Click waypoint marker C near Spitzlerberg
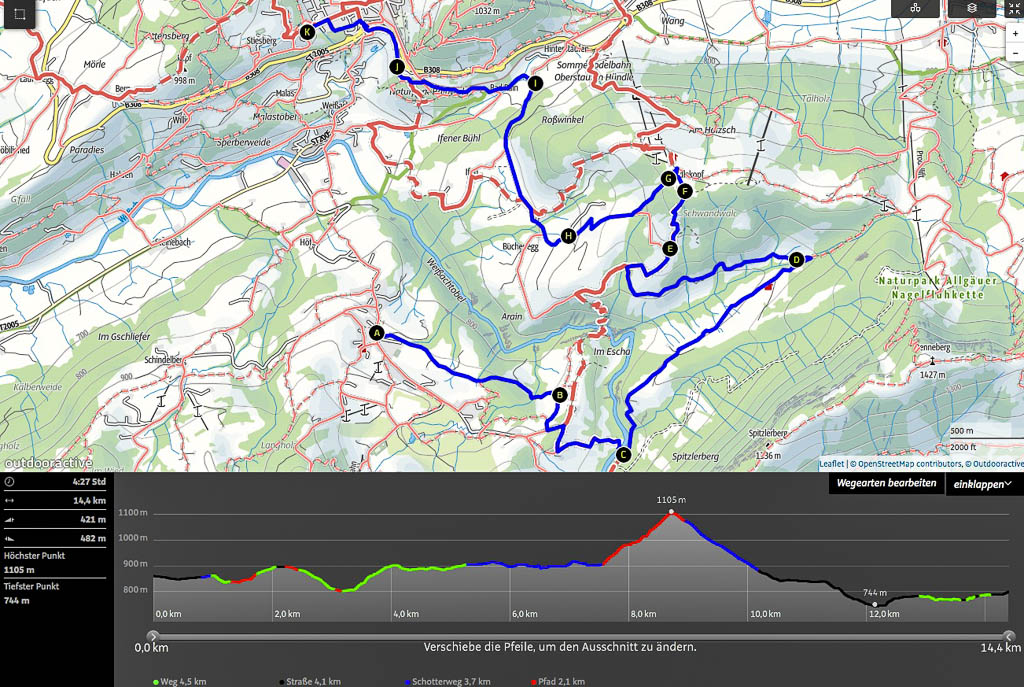 (x=622, y=455)
